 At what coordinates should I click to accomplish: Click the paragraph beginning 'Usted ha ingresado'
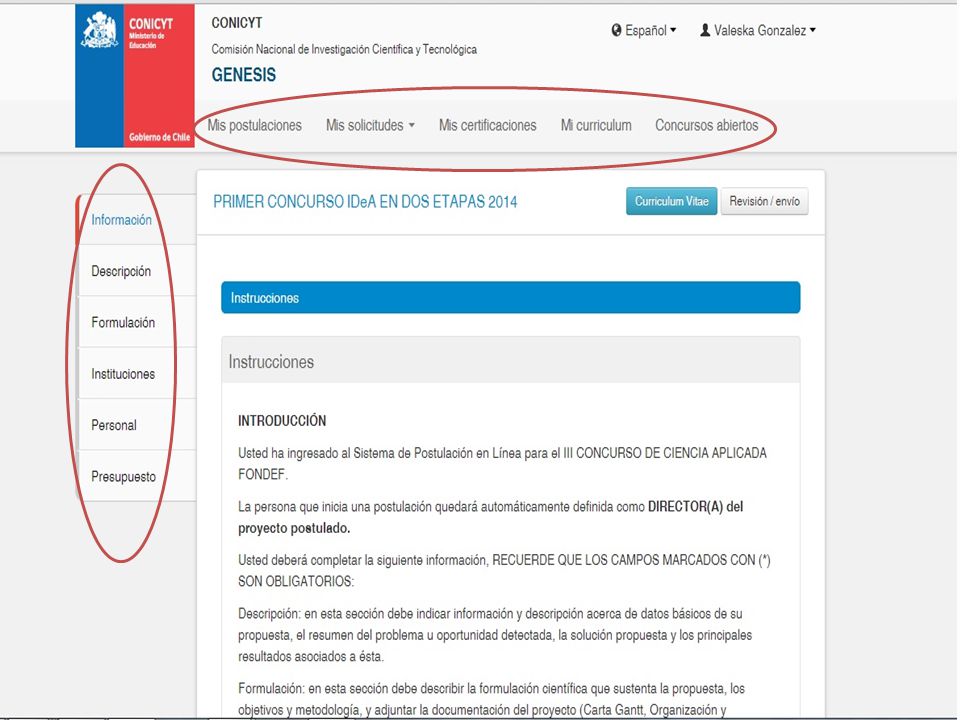[x=502, y=463]
